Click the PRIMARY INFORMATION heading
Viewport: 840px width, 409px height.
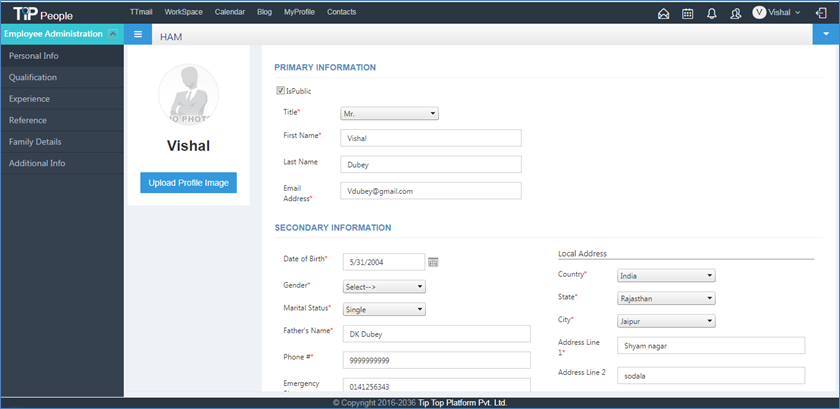coord(325,68)
